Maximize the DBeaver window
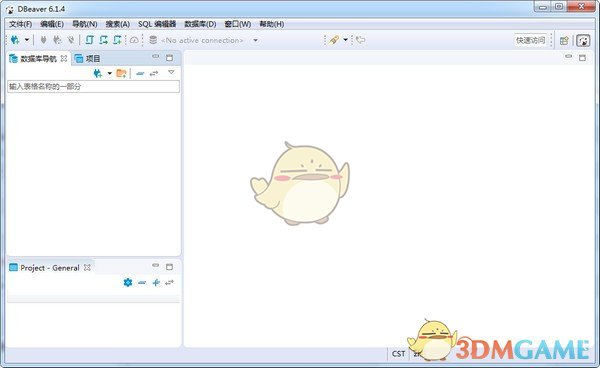This screenshot has height=368, width=600. [559, 7]
